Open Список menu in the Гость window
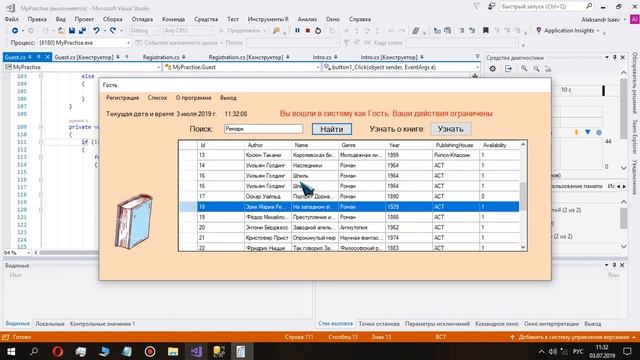The height and width of the screenshot is (360, 640). coord(157,98)
